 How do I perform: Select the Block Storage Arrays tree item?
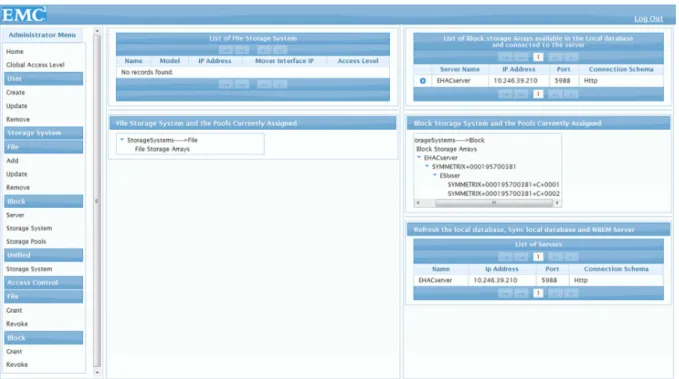tap(446, 149)
